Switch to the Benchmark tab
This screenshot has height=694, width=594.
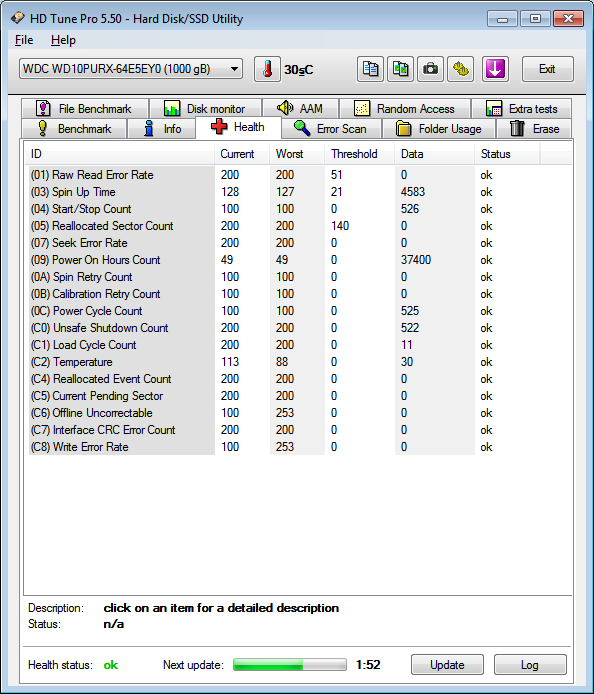pos(74,129)
